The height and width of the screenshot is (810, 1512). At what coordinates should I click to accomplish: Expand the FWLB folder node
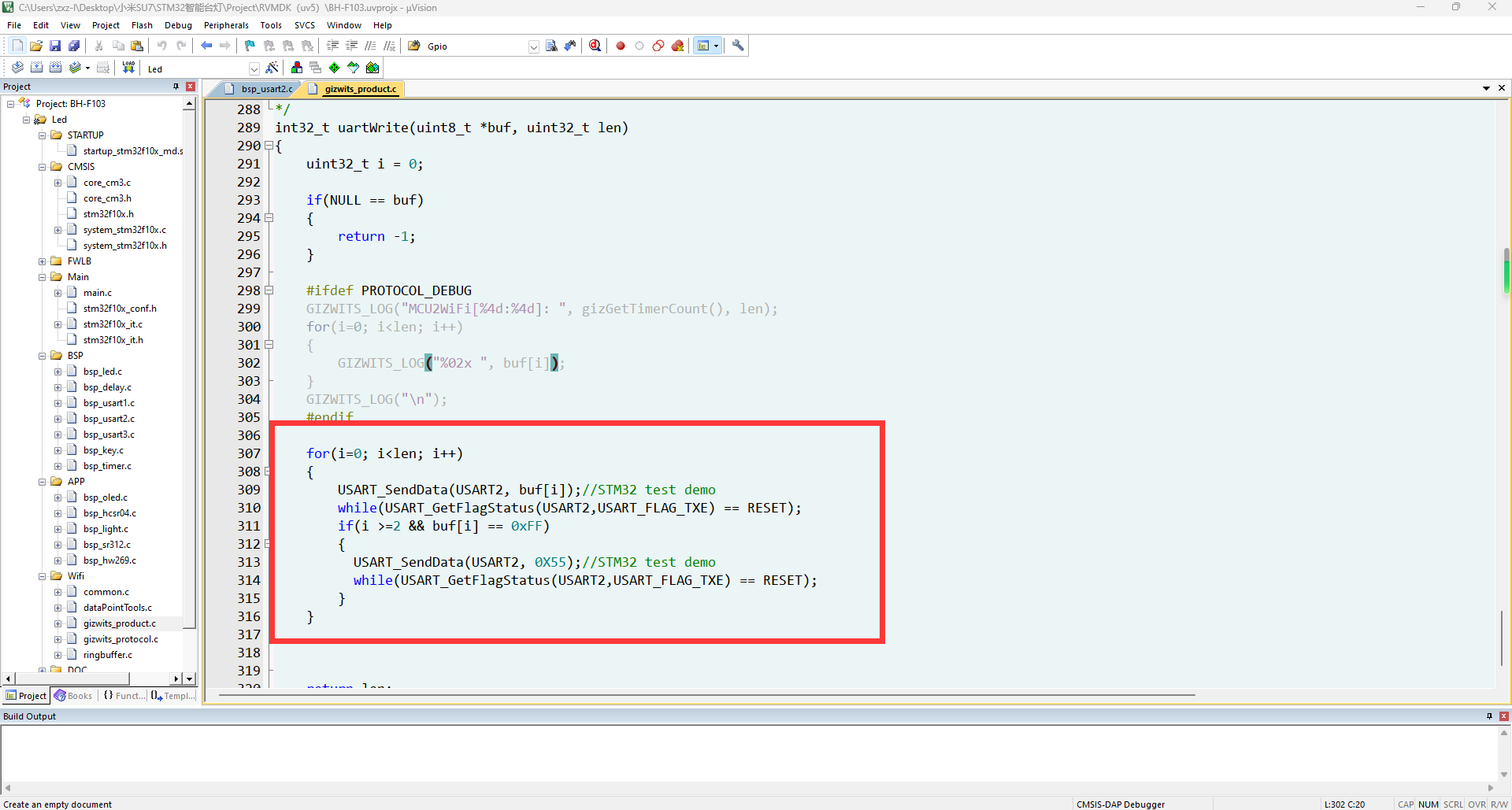[x=43, y=261]
